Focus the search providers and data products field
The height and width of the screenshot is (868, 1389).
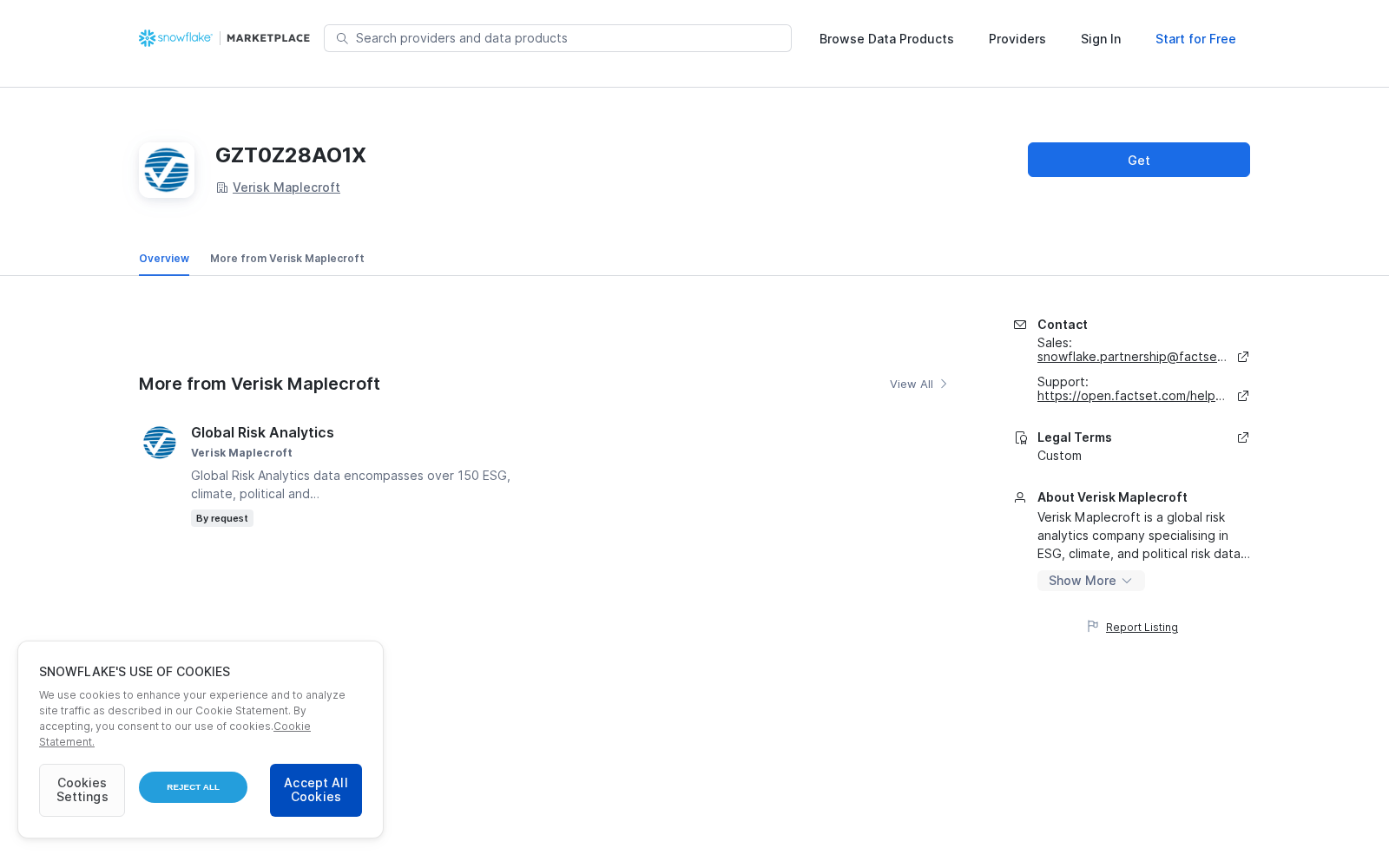(557, 38)
